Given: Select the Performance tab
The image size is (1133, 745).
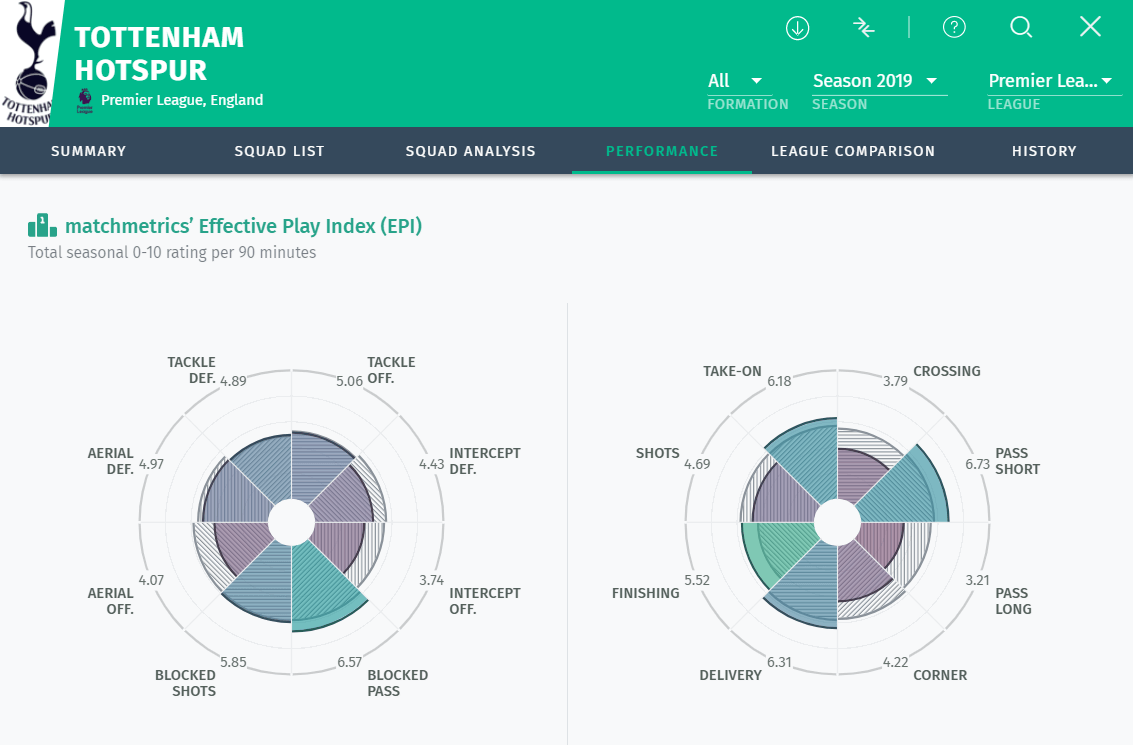Looking at the screenshot, I should (x=662, y=151).
